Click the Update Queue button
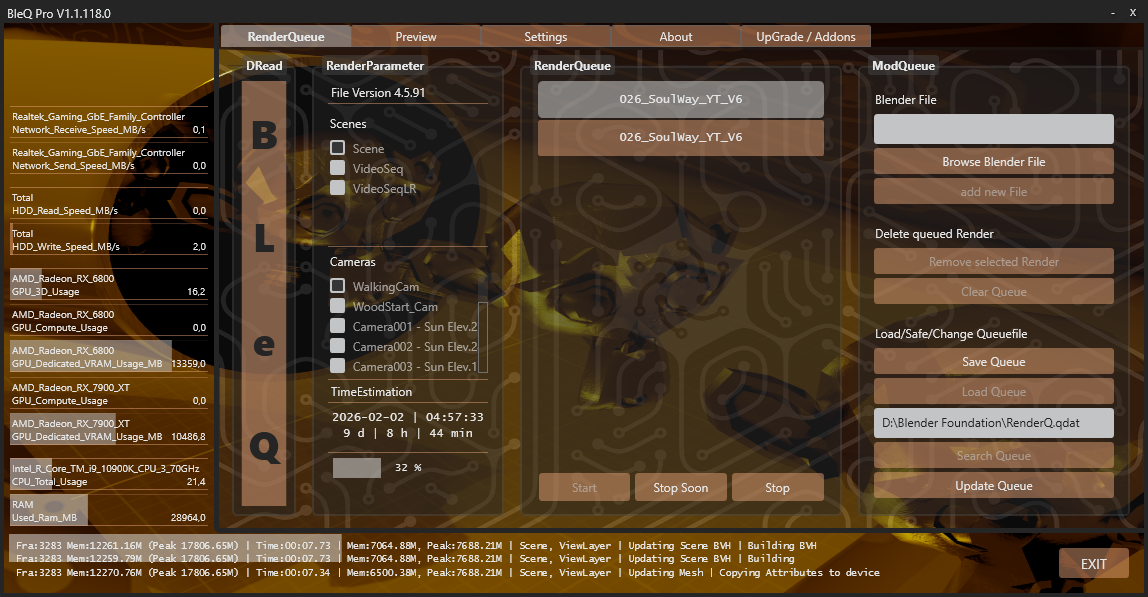Viewport: 1148px width, 597px height. pos(994,486)
